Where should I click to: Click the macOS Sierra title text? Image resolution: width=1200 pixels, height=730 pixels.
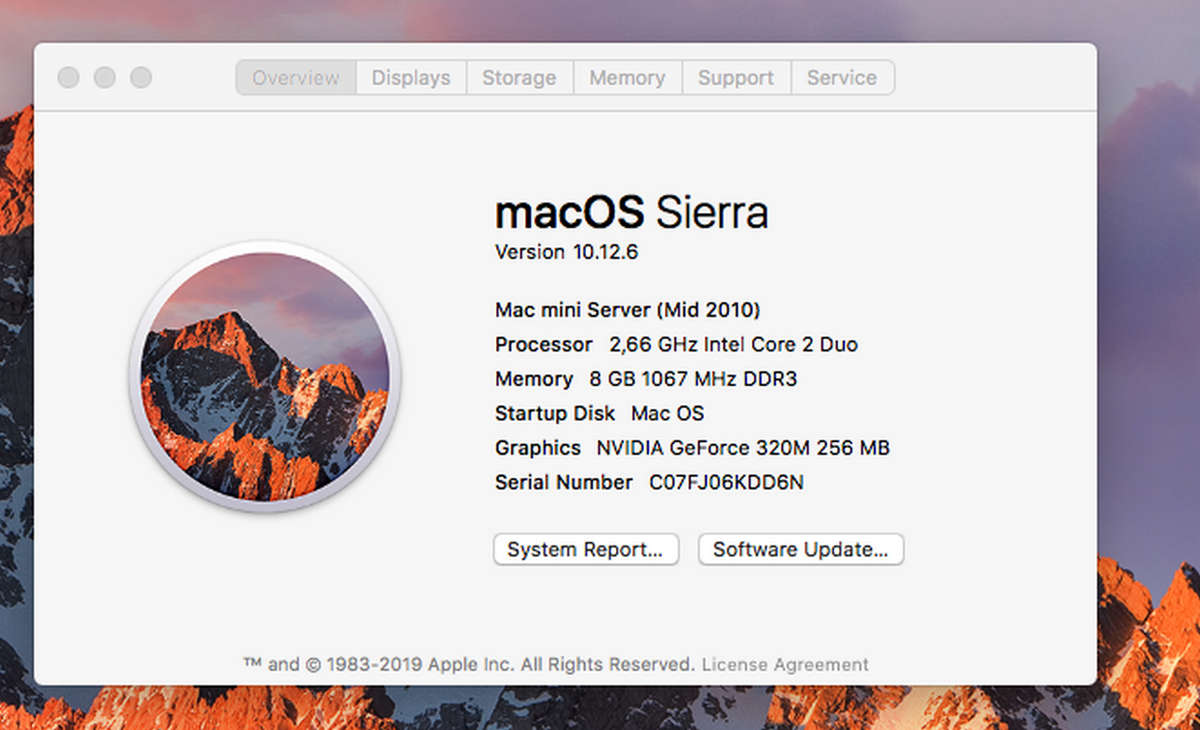pyautogui.click(x=631, y=211)
